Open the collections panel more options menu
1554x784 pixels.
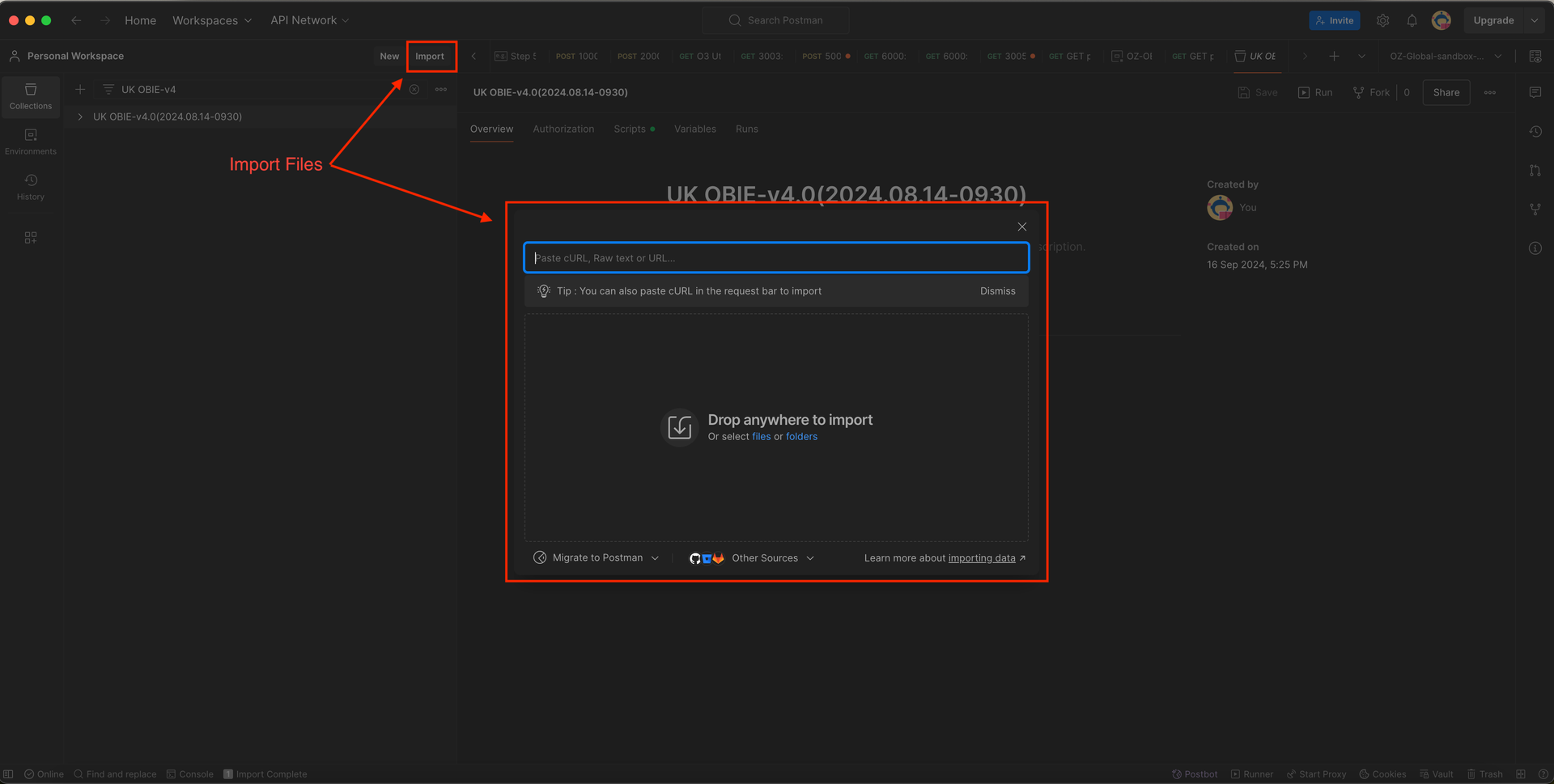pos(441,89)
